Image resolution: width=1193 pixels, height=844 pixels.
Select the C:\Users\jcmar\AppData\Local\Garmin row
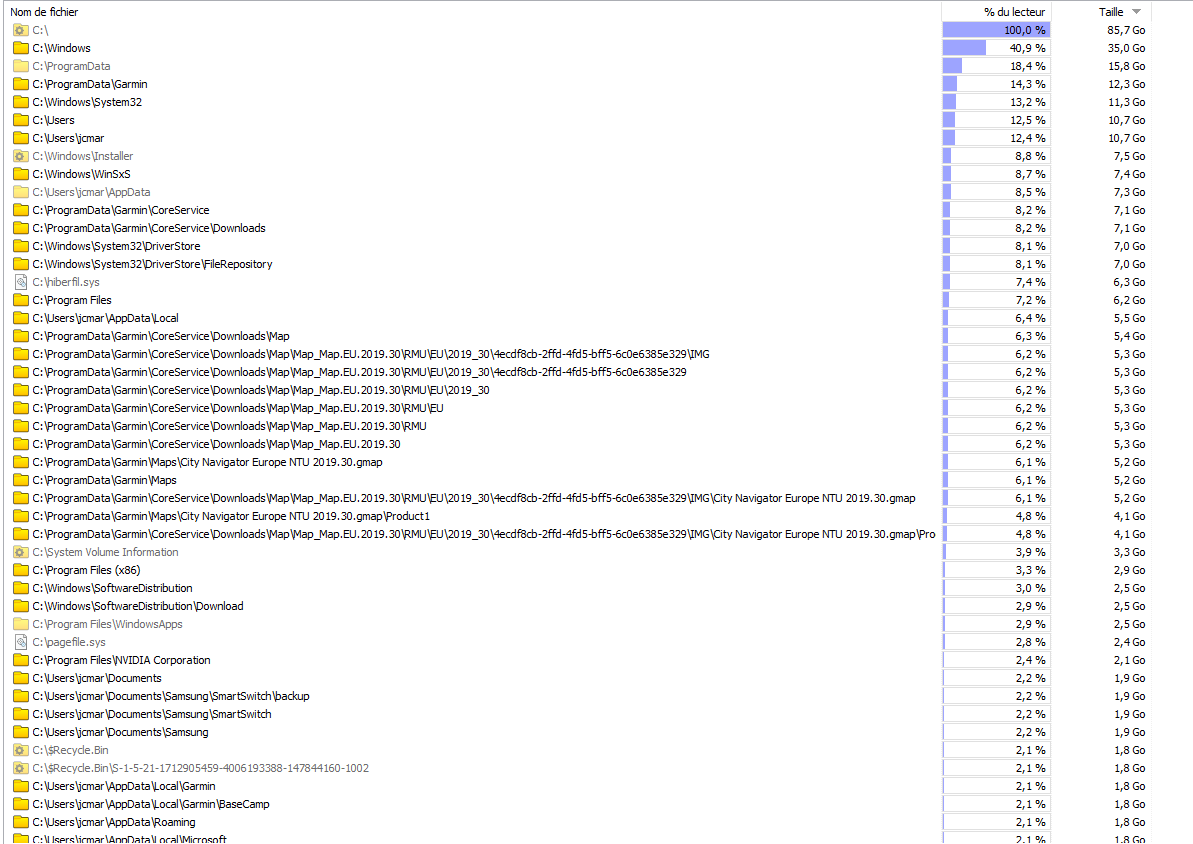(578, 787)
